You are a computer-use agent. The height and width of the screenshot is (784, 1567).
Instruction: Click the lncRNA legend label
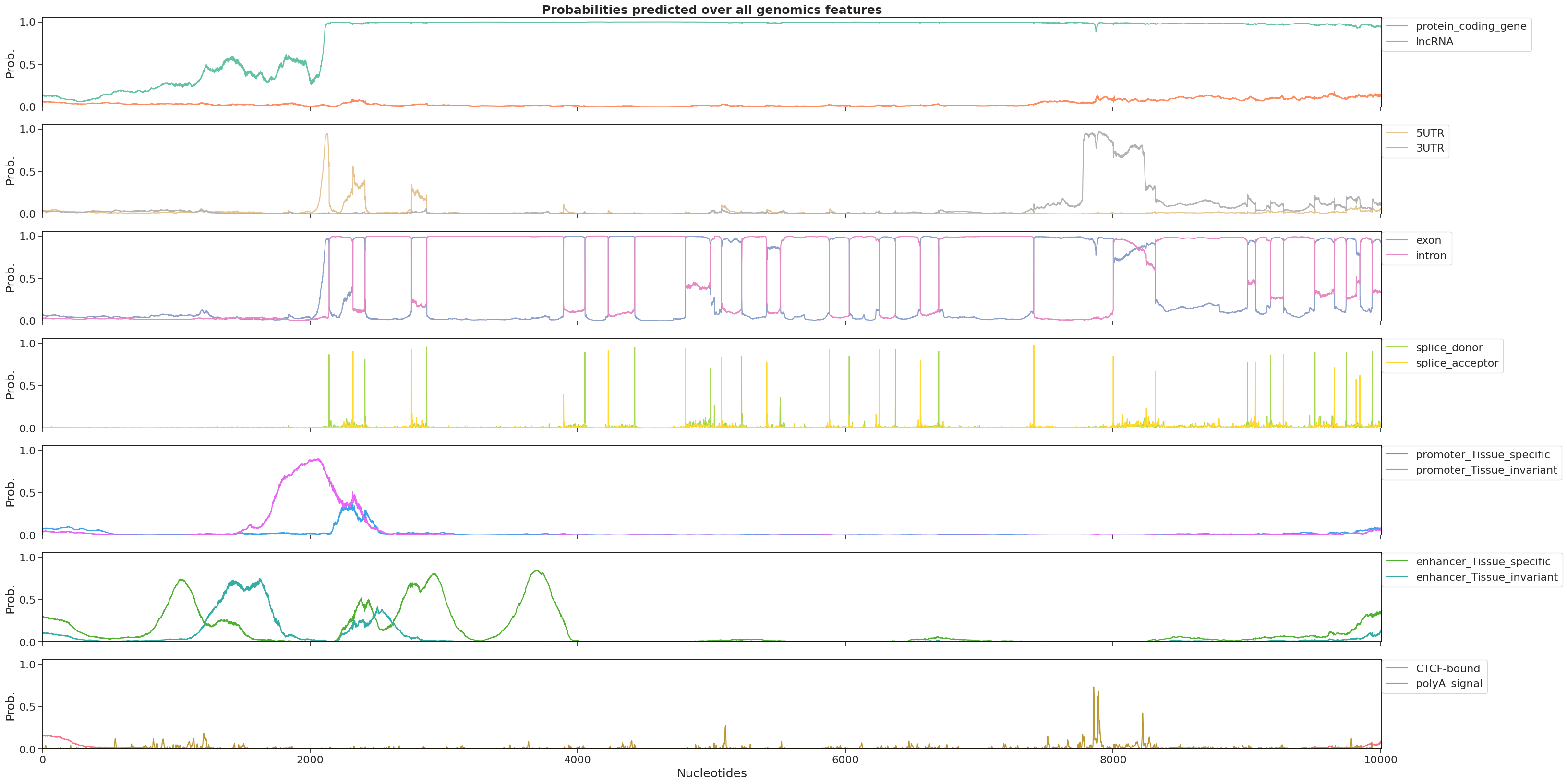click(x=1434, y=42)
